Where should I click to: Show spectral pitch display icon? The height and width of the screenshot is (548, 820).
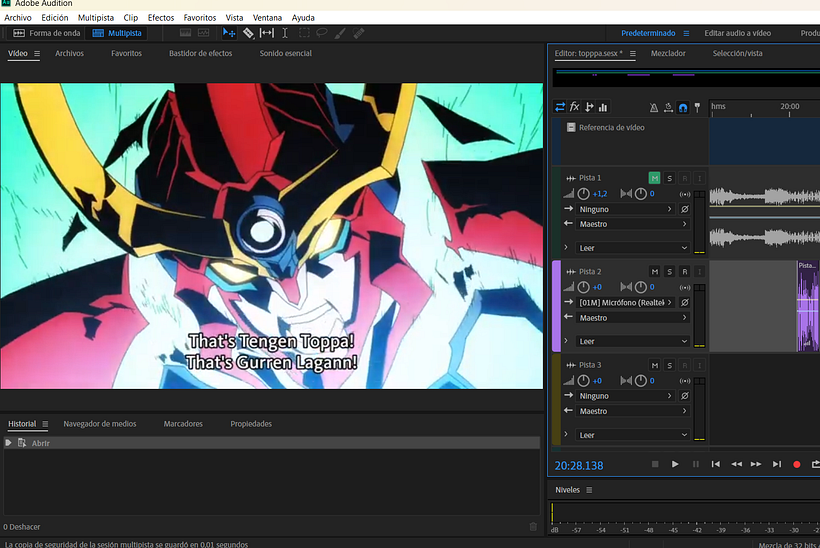coord(203,33)
